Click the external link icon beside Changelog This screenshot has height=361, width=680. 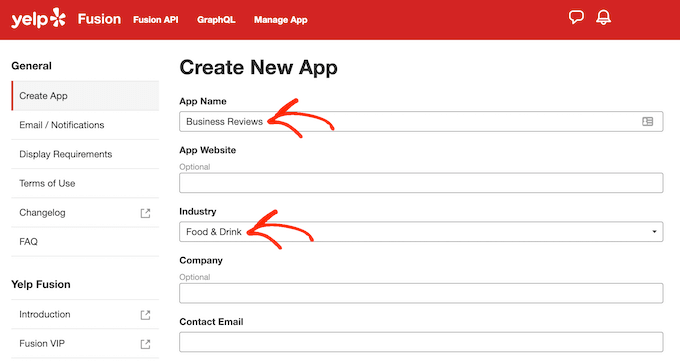pos(145,213)
